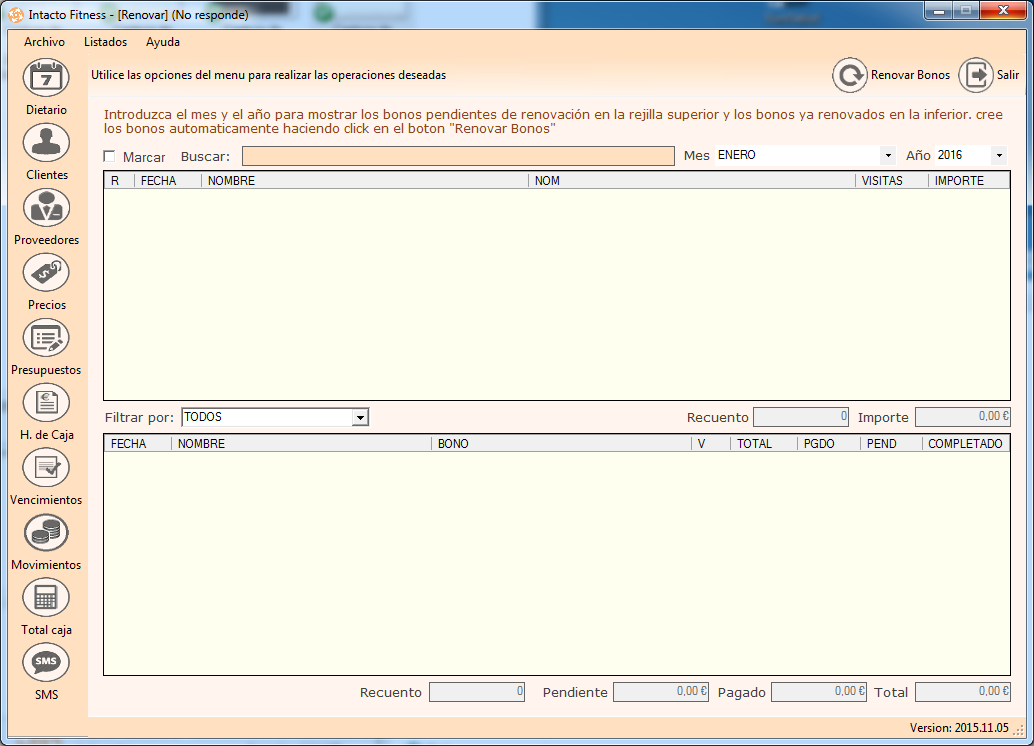The width and height of the screenshot is (1034, 746).
Task: Open Total caja calculator icon
Action: point(46,598)
